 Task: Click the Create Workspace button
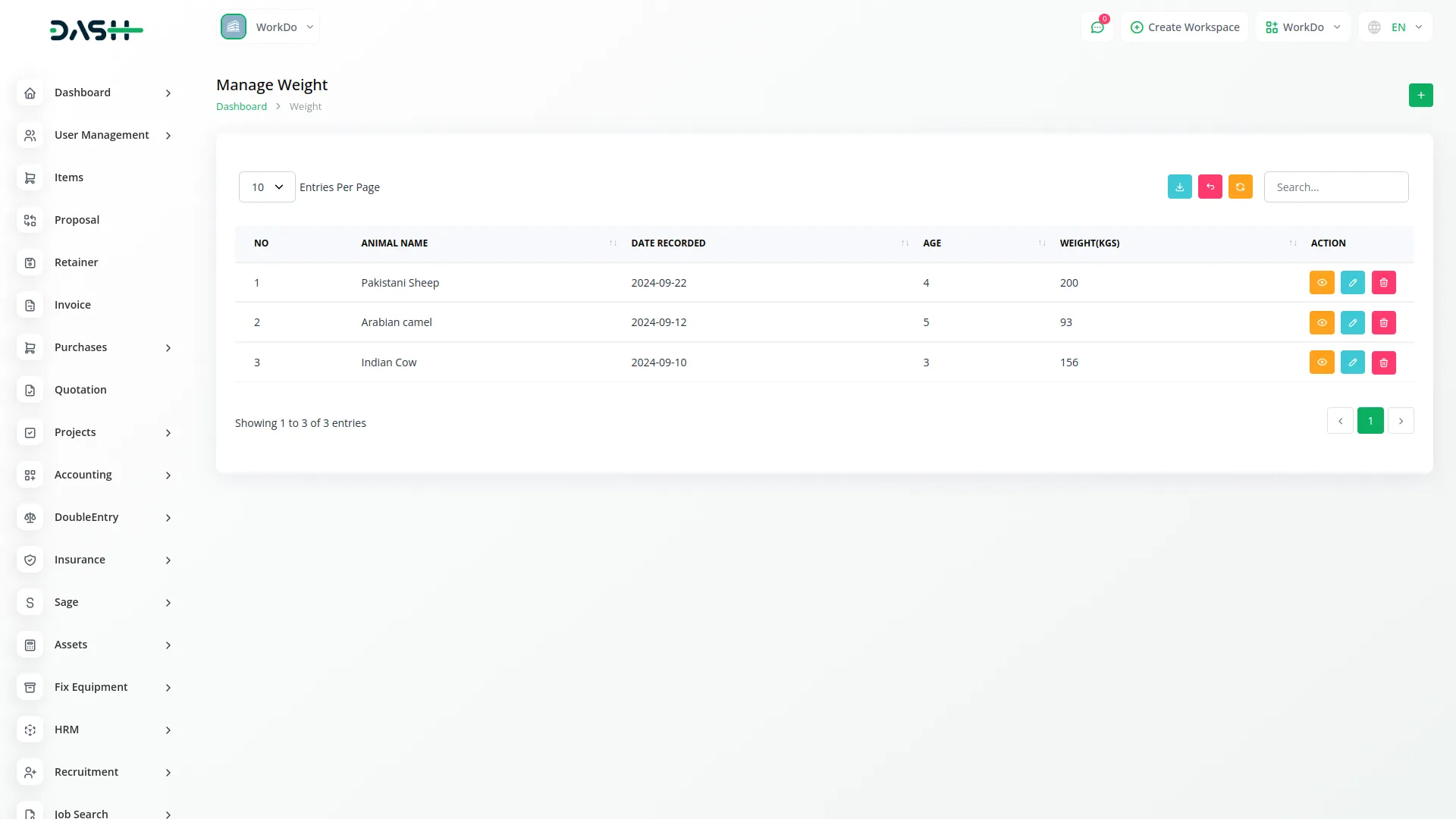click(x=1185, y=27)
